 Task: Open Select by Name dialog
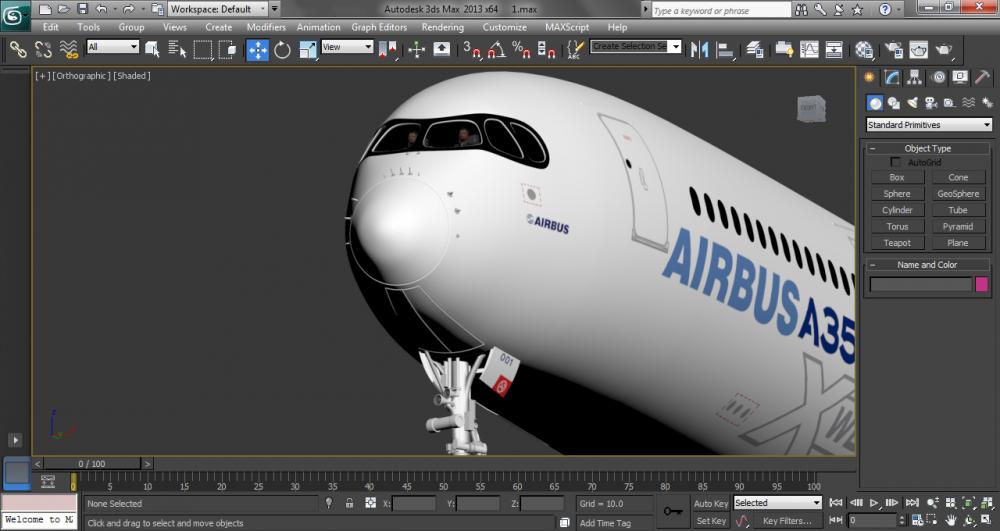coord(177,49)
